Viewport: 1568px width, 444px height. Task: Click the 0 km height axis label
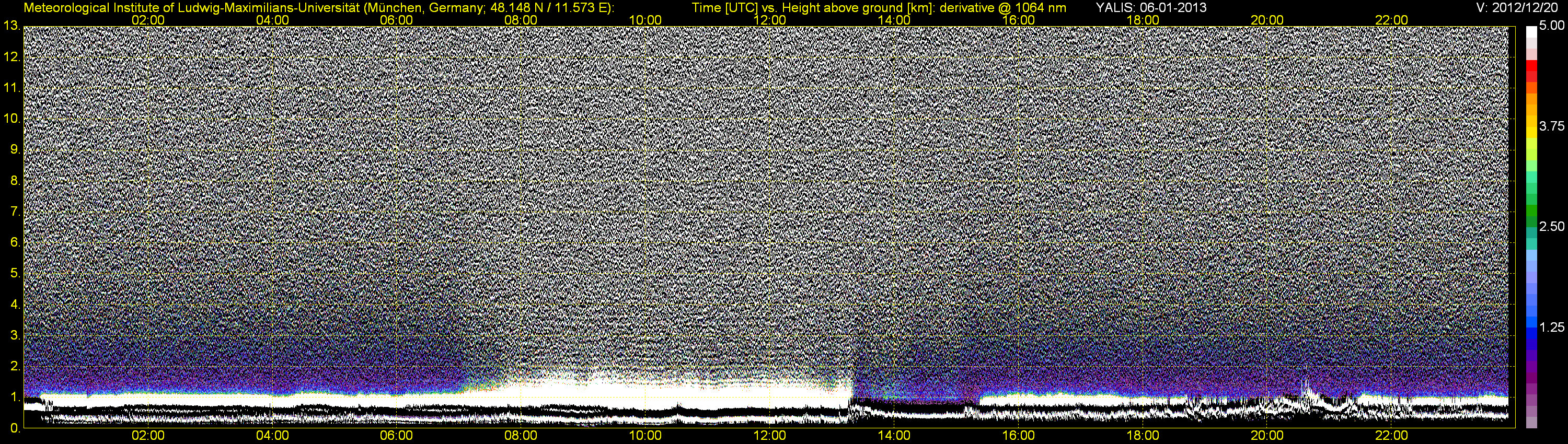[15, 428]
